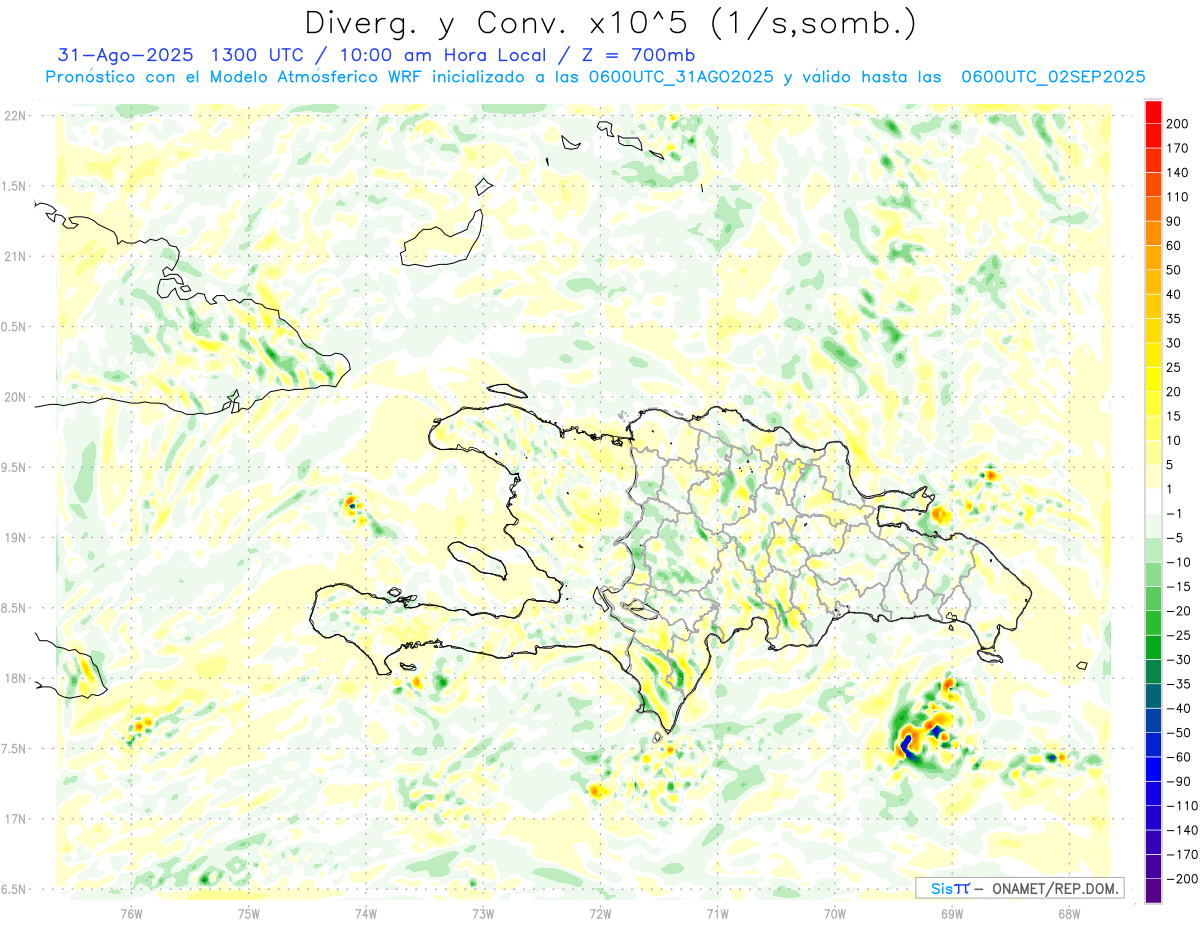Click the longitude label "68W"
1200x927 pixels.
tap(1068, 912)
